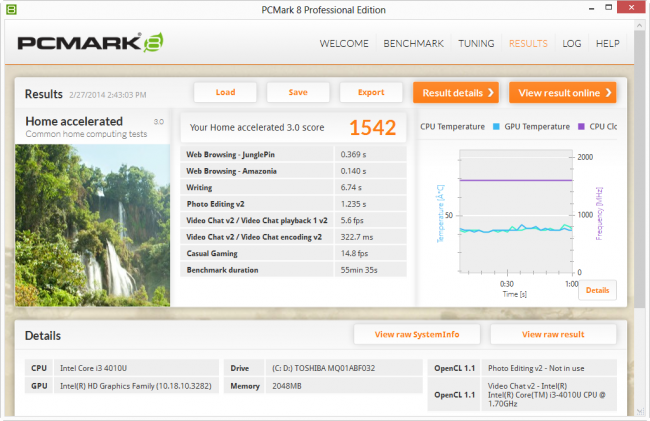Screen dimensions: 650x421
Task: Open the Log tab
Action: point(571,44)
